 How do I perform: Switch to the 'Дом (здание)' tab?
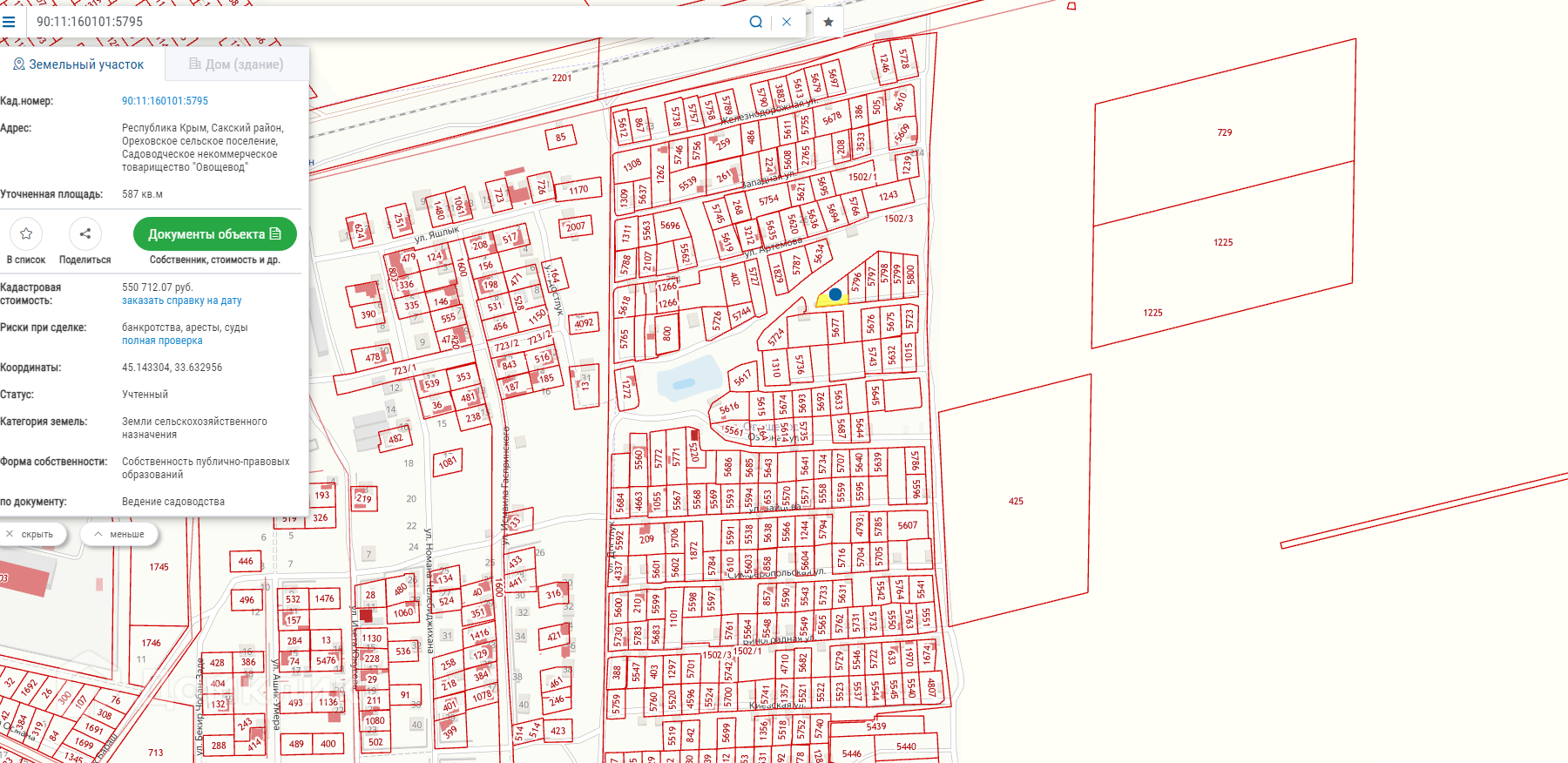237,64
